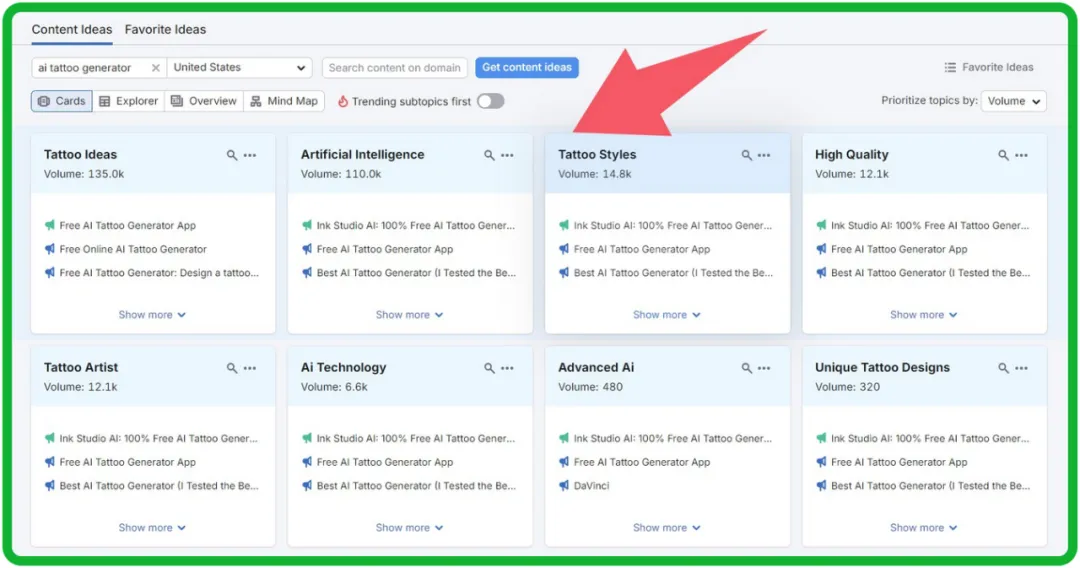This screenshot has width=1080, height=568.
Task: Open the United States country dropdown
Action: [239, 68]
